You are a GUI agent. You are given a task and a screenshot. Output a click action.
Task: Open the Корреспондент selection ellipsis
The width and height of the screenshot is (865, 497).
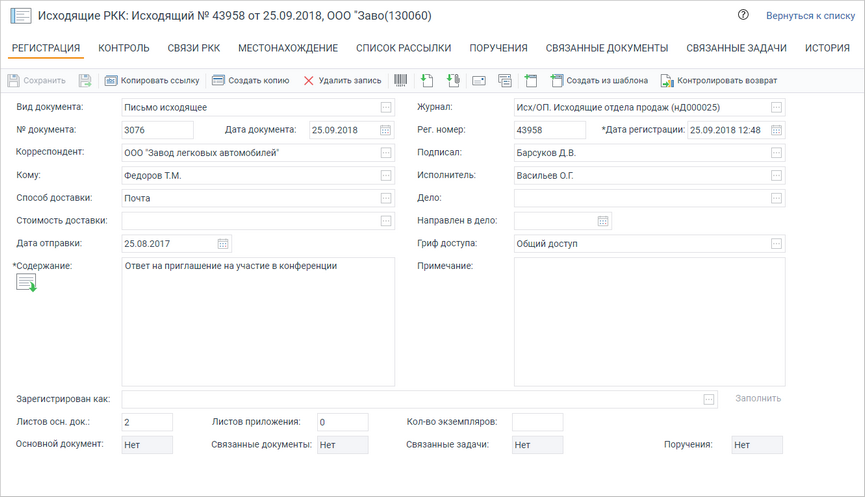pyautogui.click(x=386, y=153)
